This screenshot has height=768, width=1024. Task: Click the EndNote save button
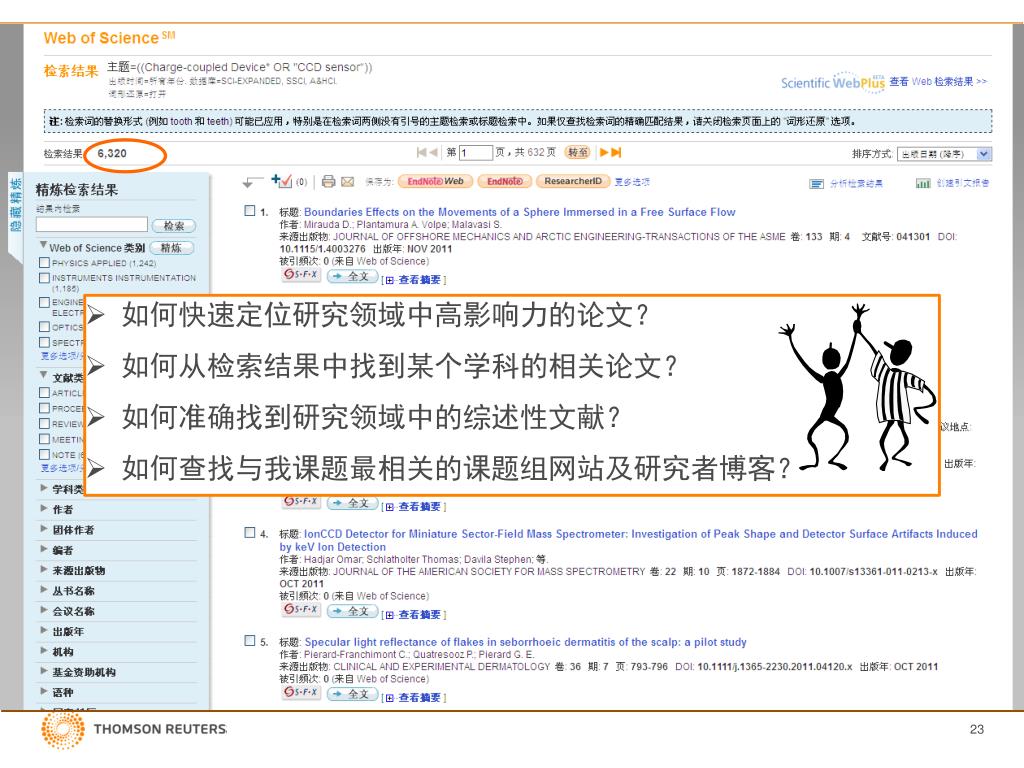tap(504, 182)
